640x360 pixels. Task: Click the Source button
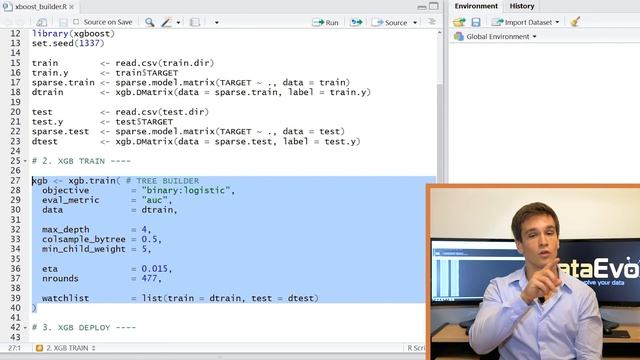390,22
